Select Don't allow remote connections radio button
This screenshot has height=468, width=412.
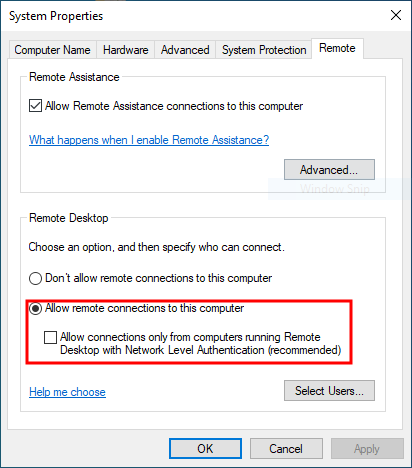pos(35,278)
